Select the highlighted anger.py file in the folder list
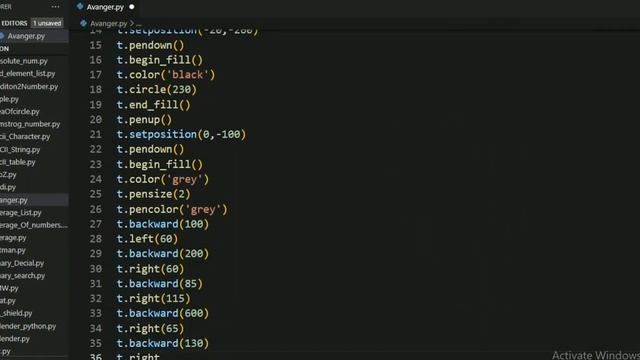 point(14,200)
